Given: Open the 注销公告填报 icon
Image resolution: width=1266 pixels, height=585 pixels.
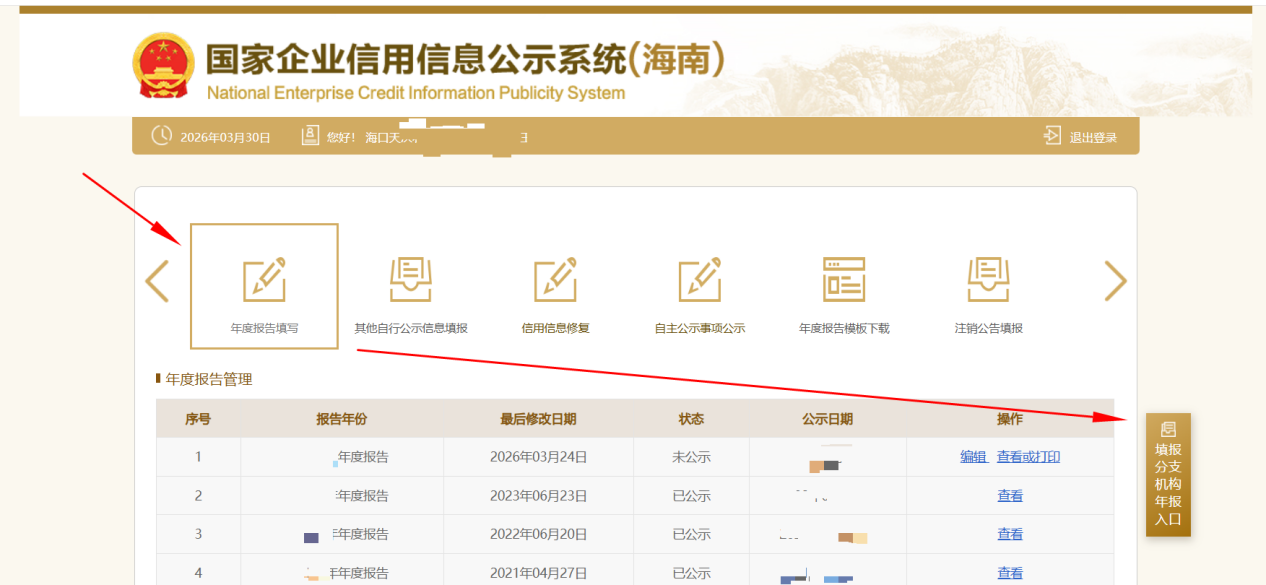Looking at the screenshot, I should [988, 281].
